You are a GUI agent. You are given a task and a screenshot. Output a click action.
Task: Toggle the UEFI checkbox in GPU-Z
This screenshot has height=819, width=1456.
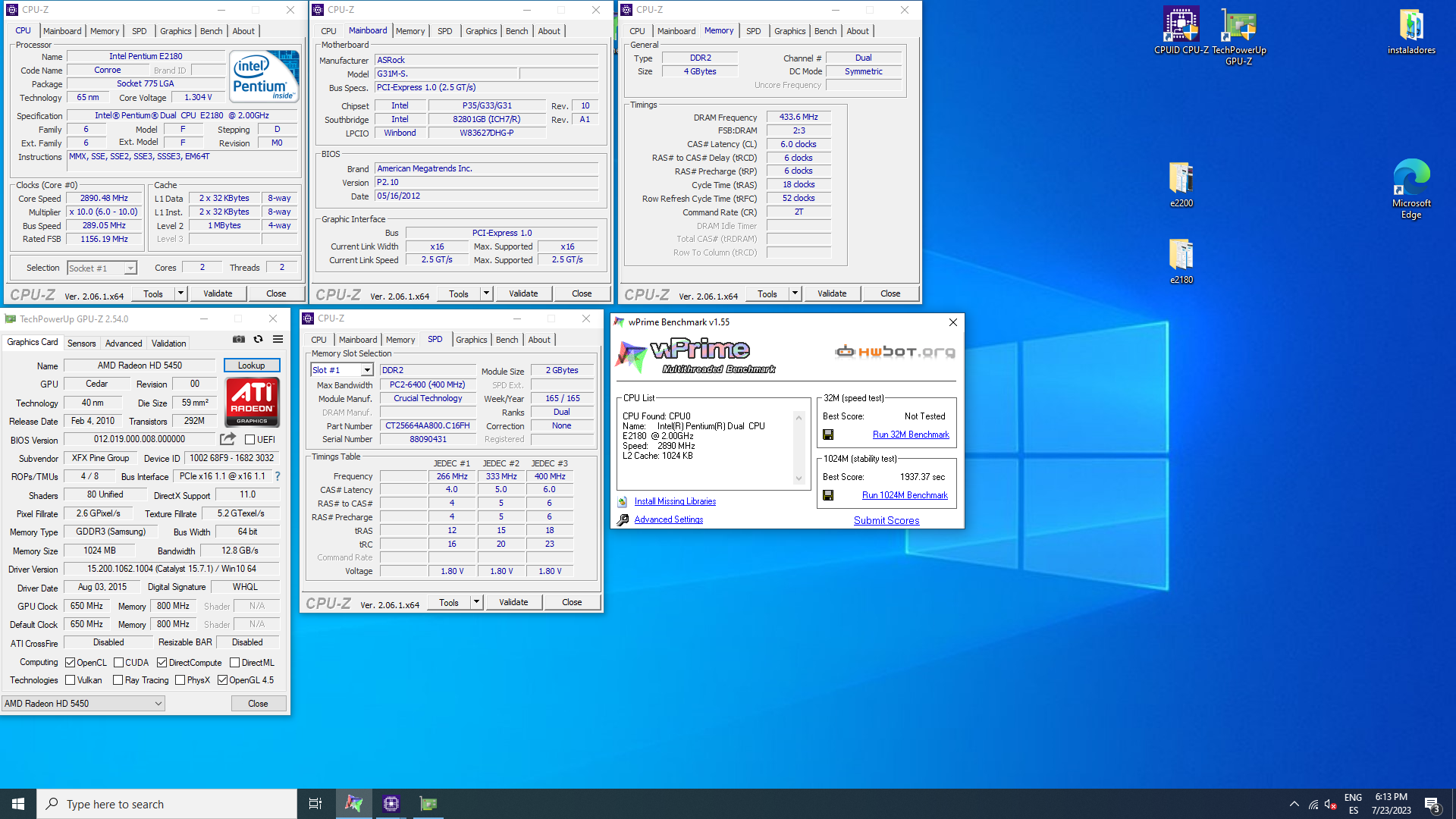coord(249,440)
